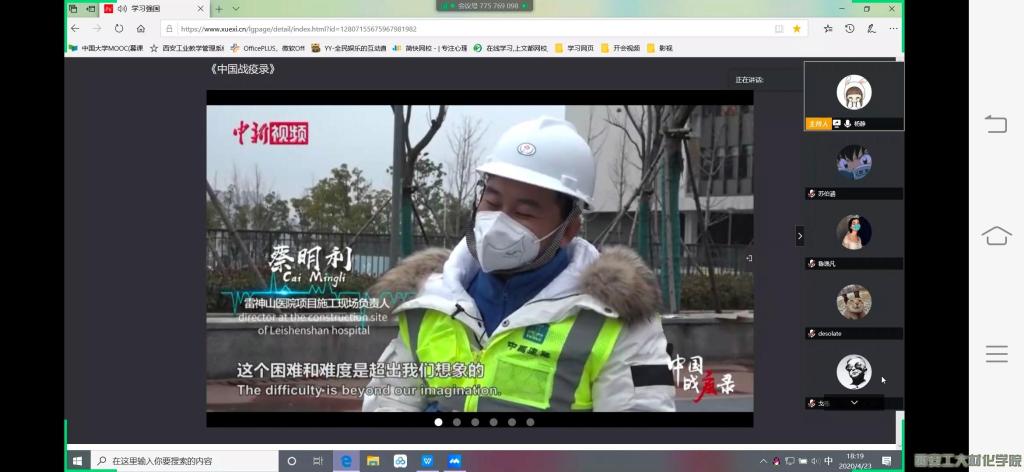Add page to favorites with star icon
1024x472 pixels.
(797, 29)
